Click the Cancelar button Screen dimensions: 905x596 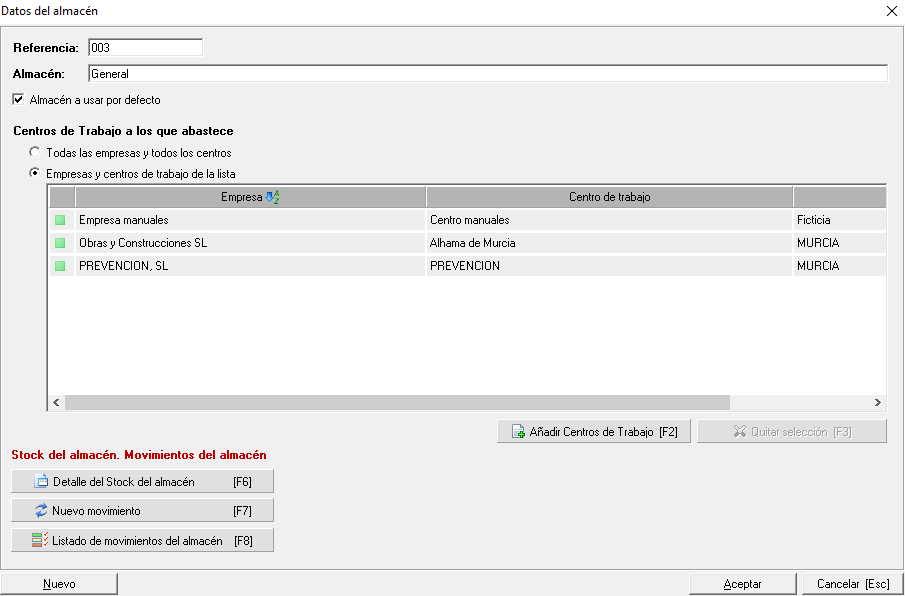click(x=853, y=584)
